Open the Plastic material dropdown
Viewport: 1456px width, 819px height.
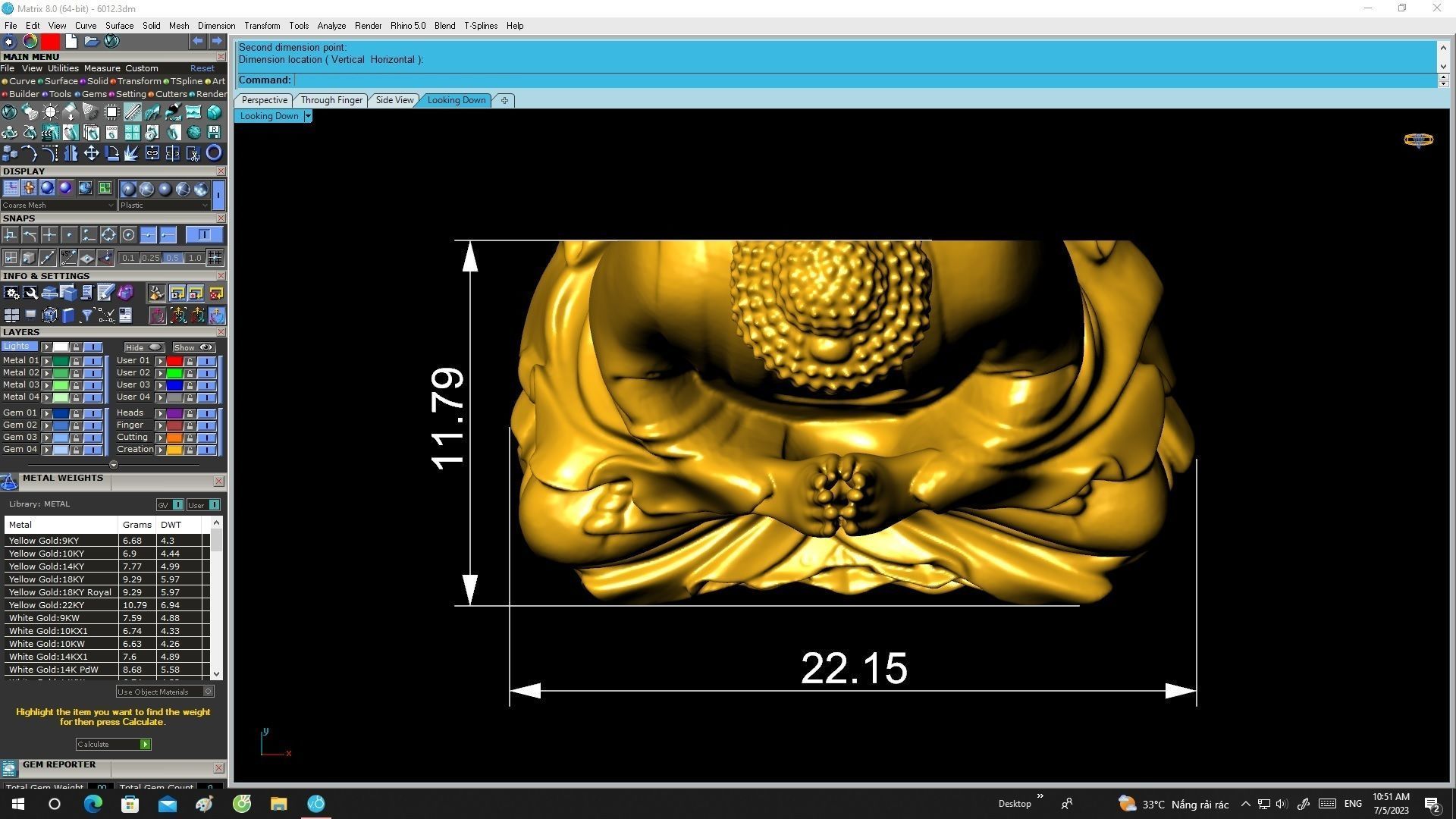[x=164, y=206]
